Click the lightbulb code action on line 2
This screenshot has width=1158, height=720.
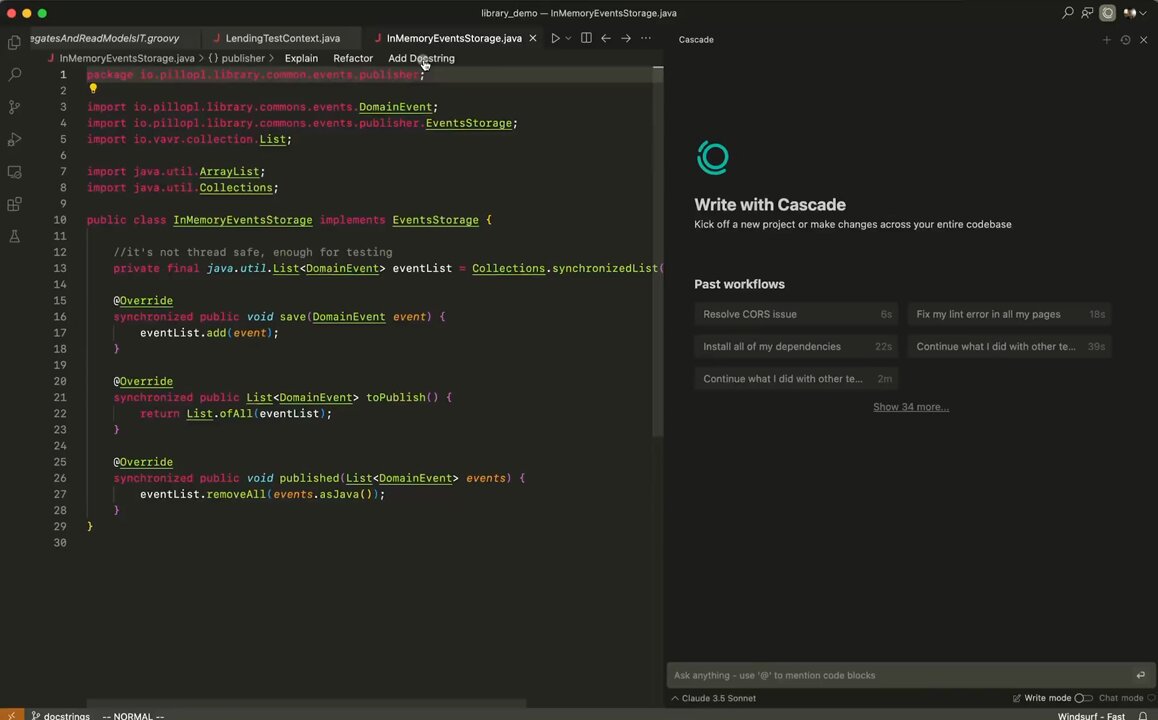(93, 89)
